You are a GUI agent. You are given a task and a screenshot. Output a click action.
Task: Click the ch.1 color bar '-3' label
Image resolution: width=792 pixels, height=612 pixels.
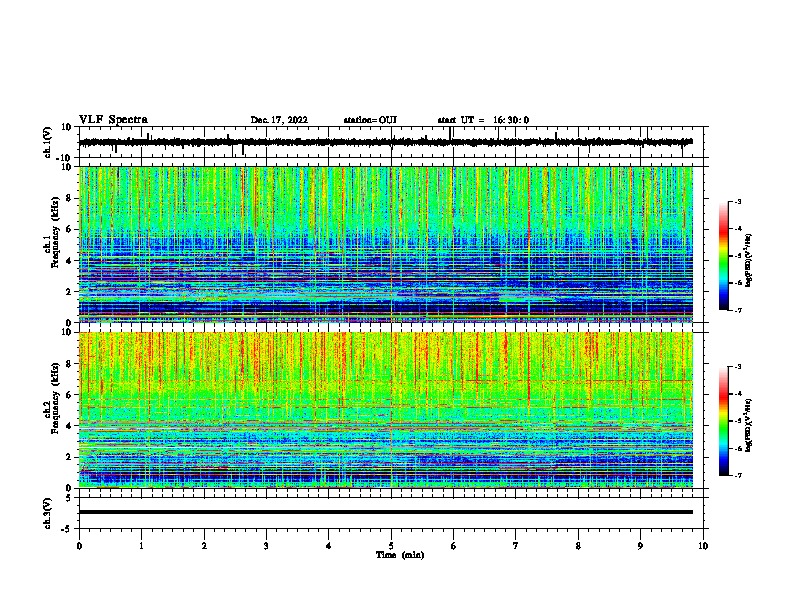tap(737, 202)
